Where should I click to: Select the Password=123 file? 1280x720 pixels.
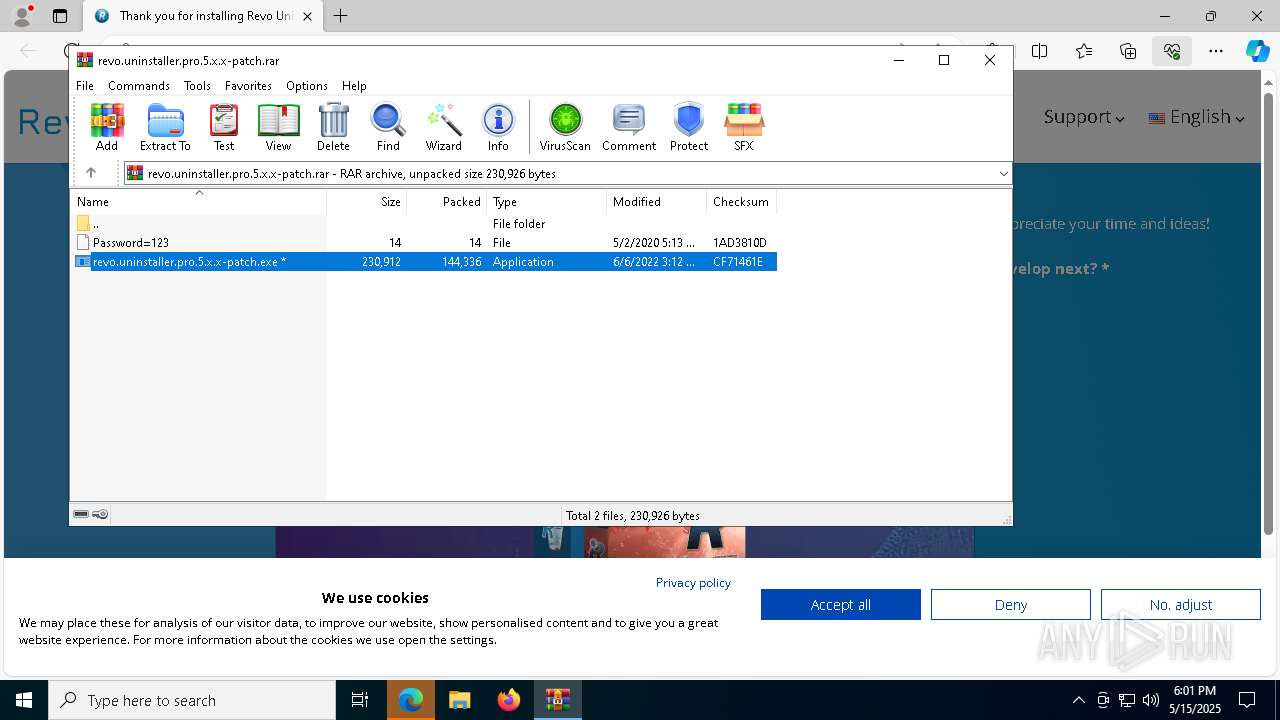tap(424, 243)
